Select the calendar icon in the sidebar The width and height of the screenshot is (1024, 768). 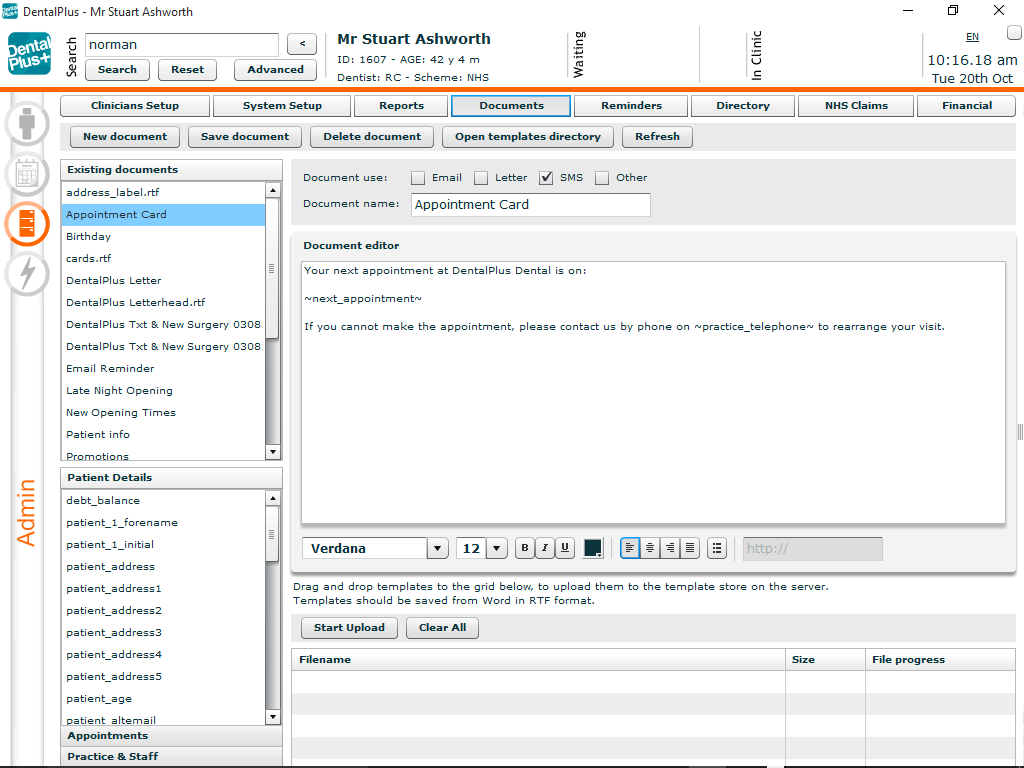tap(27, 174)
